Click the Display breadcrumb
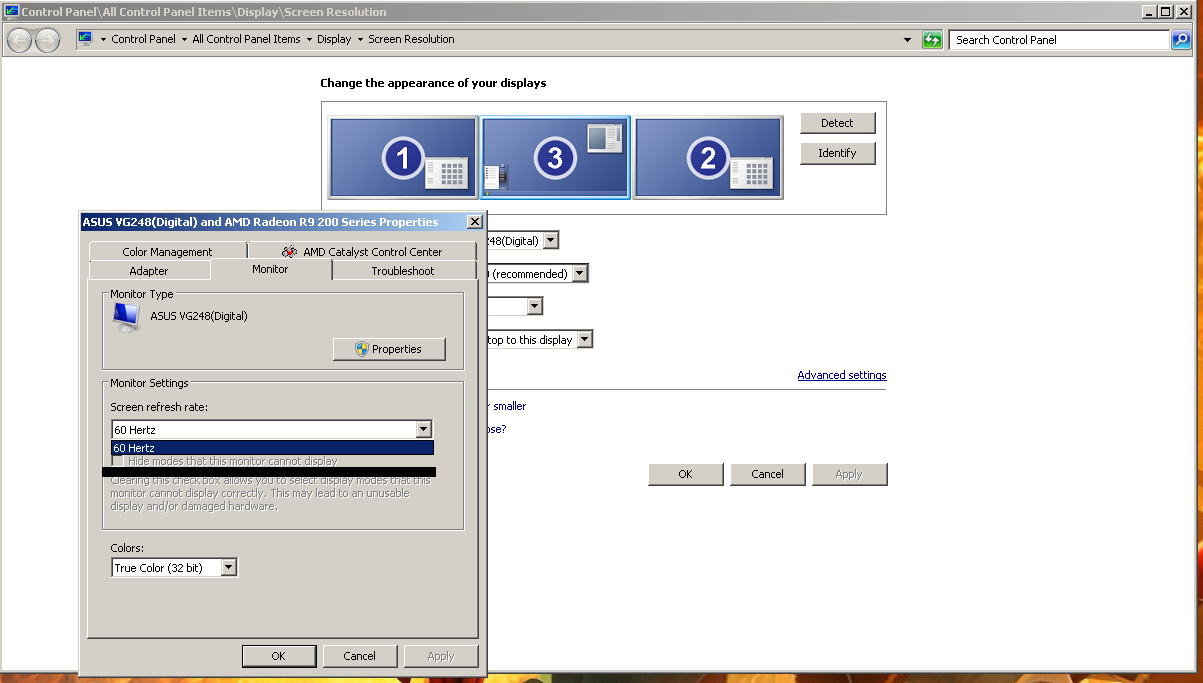This screenshot has width=1203, height=683. [x=334, y=39]
